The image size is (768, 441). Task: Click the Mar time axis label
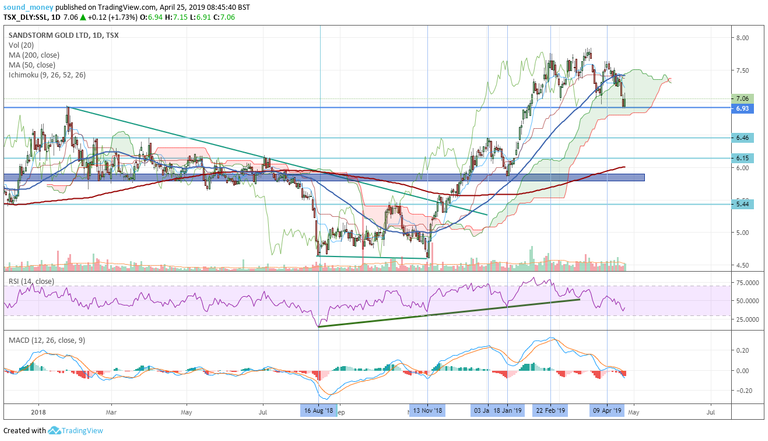111,412
